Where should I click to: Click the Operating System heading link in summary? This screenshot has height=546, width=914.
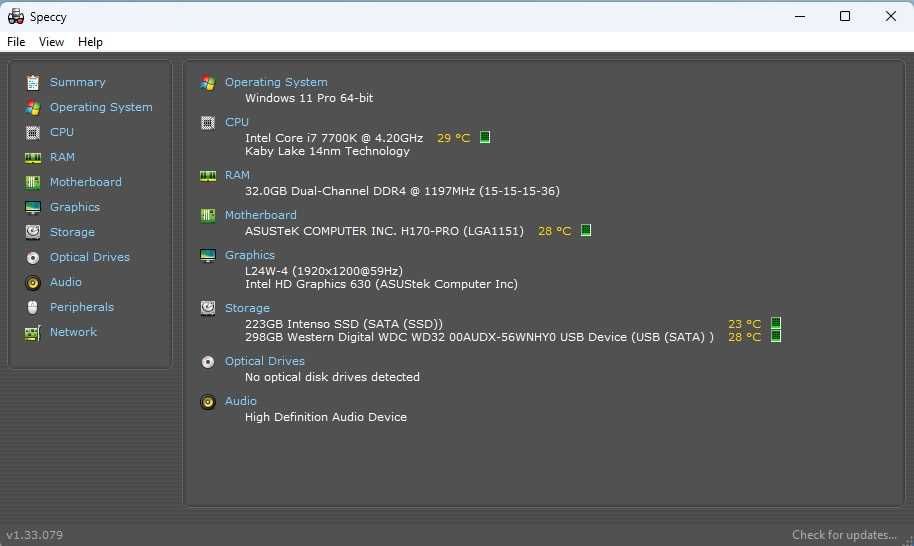[x=276, y=82]
